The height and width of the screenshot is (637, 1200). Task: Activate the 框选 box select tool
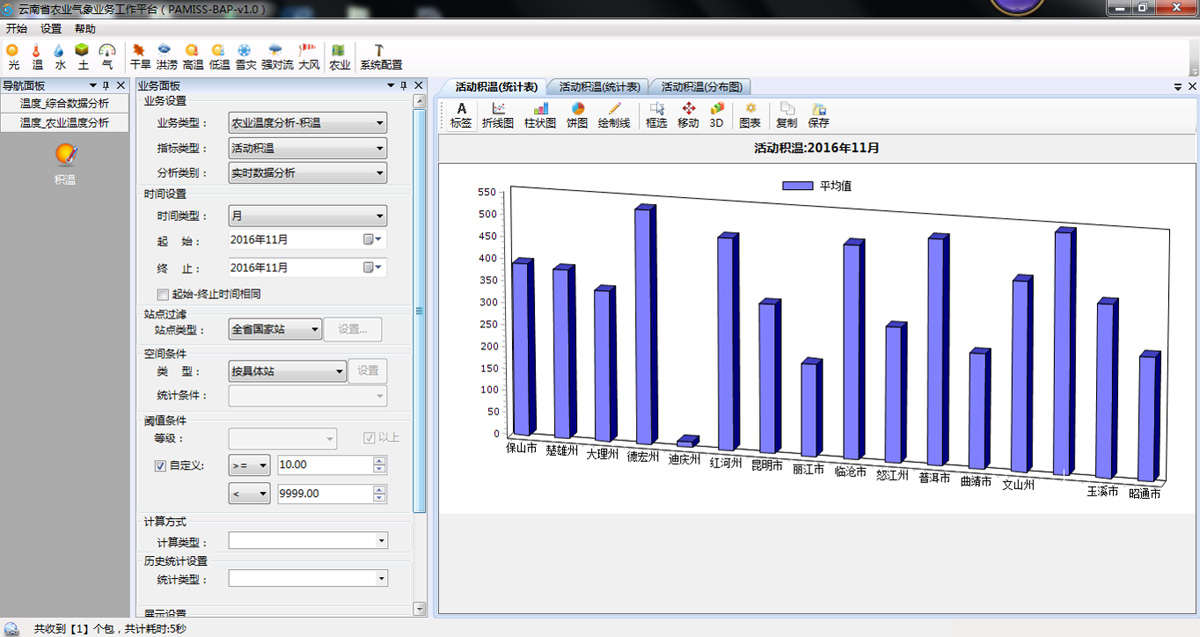click(656, 115)
